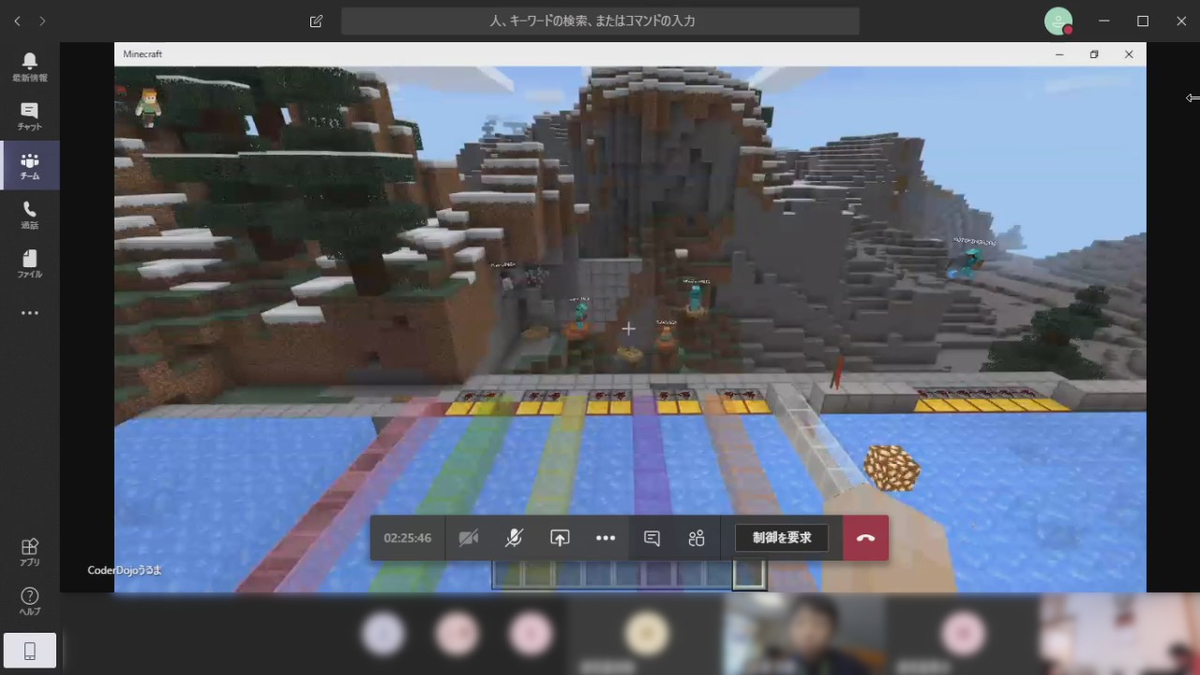This screenshot has width=1200, height=675.
Task: Close the shared Minecraft window
Action: coord(1129,54)
